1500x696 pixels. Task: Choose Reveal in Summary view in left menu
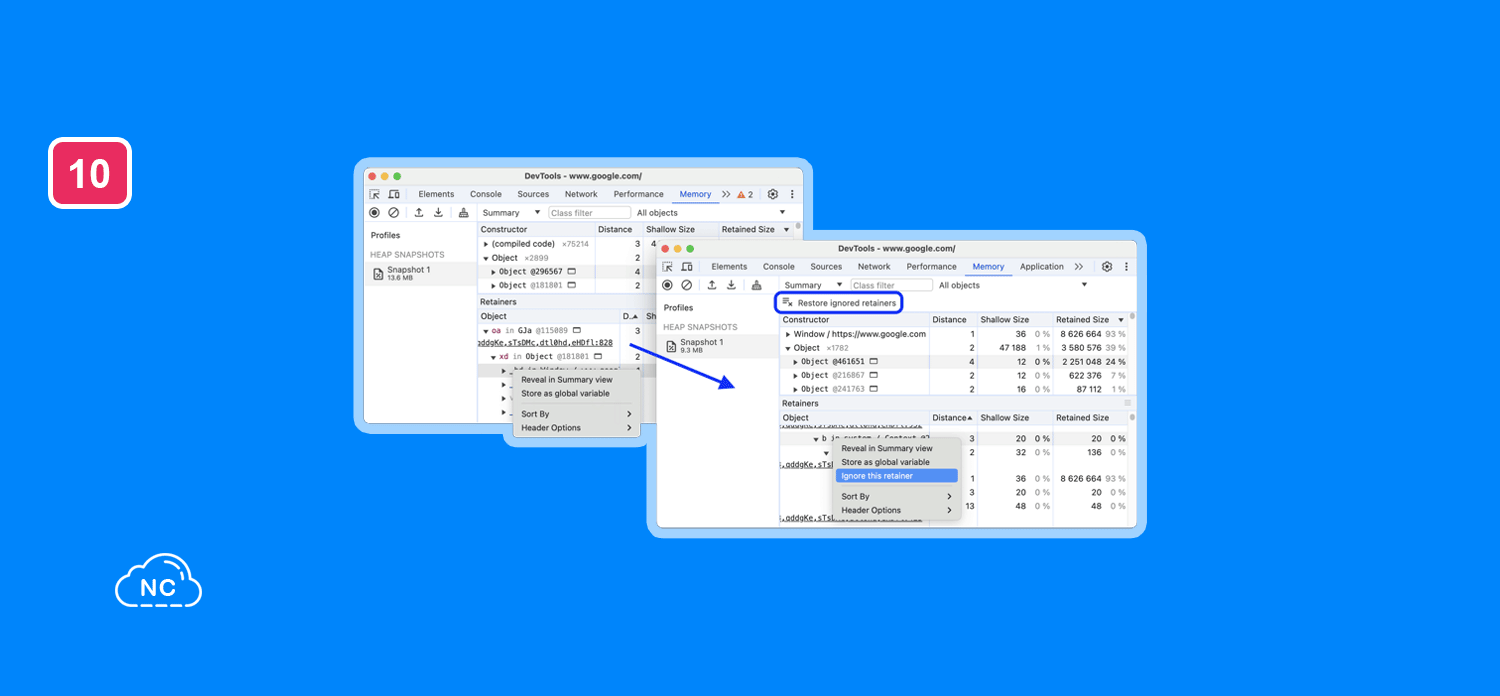[576, 380]
